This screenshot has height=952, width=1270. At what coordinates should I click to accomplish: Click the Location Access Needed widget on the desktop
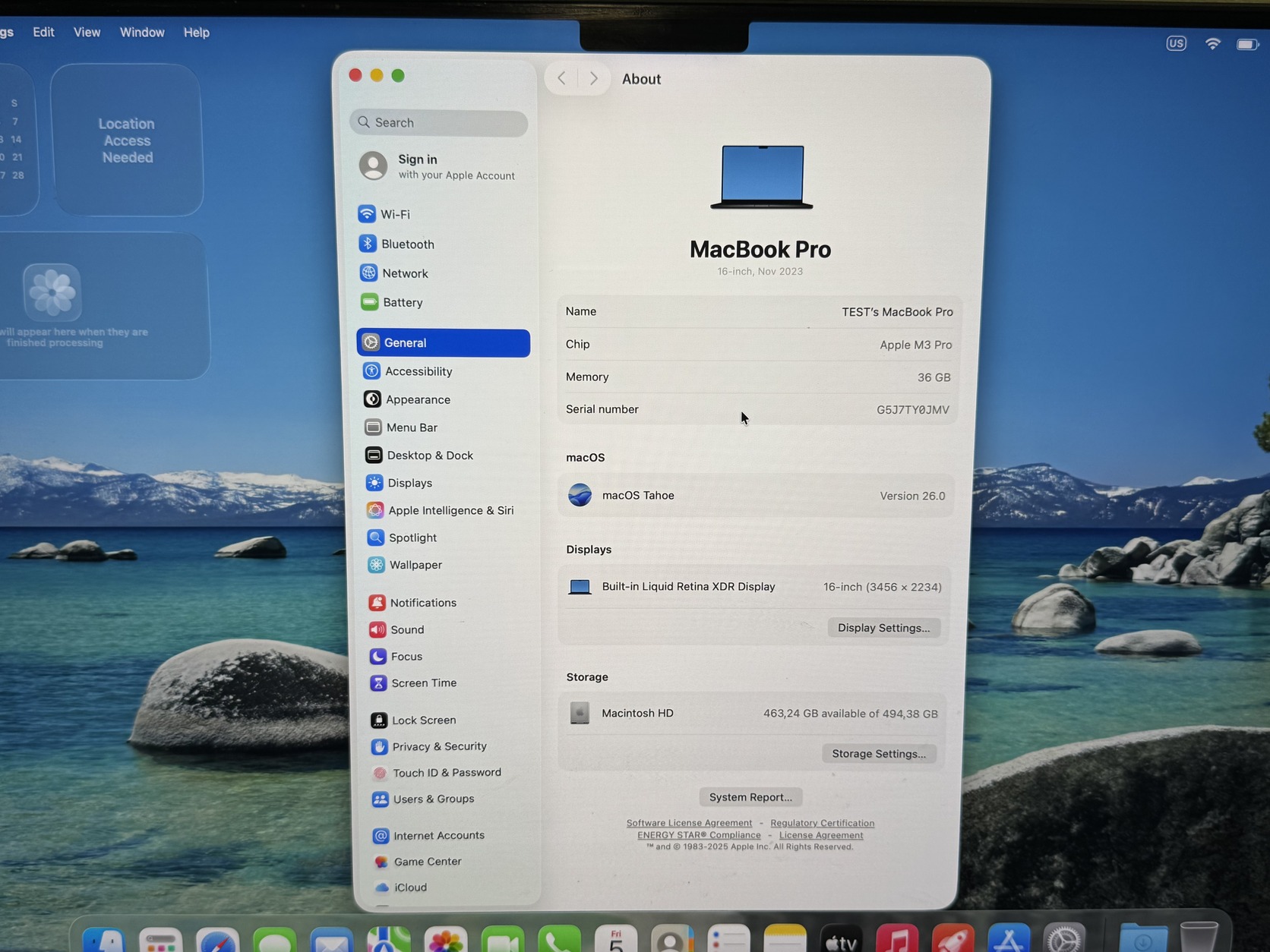127,140
